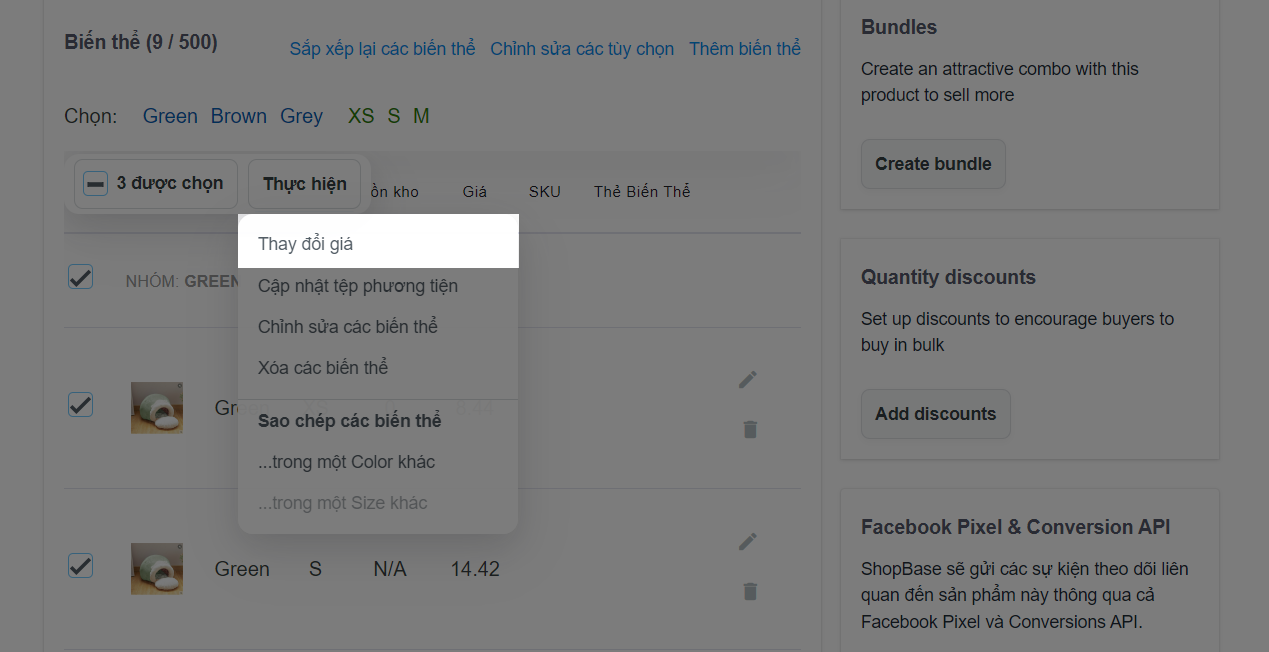Open the 'Thêm biến thể' link

744,49
